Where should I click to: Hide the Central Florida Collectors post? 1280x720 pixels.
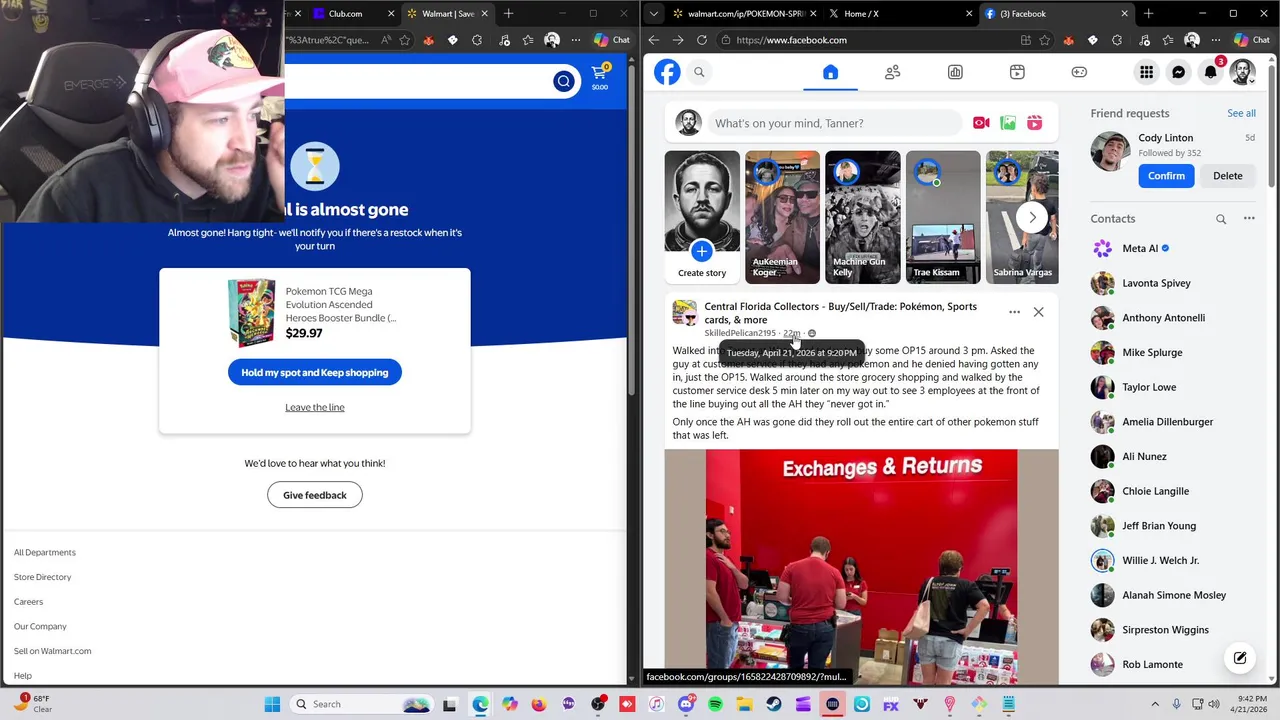click(1038, 312)
